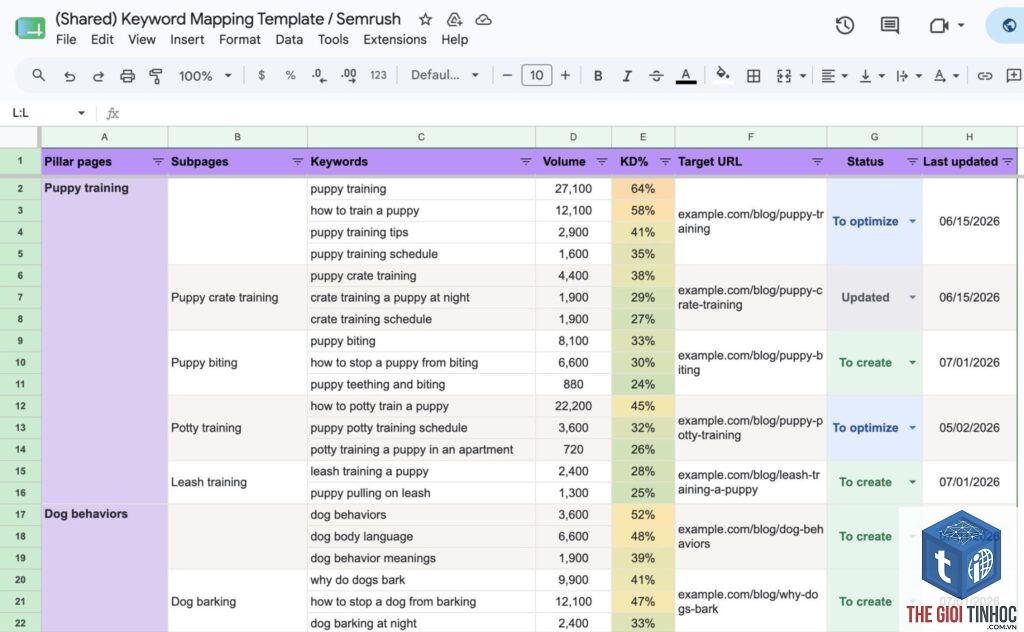The image size is (1024, 632).
Task: Activate the paint format tool
Action: (x=156, y=76)
